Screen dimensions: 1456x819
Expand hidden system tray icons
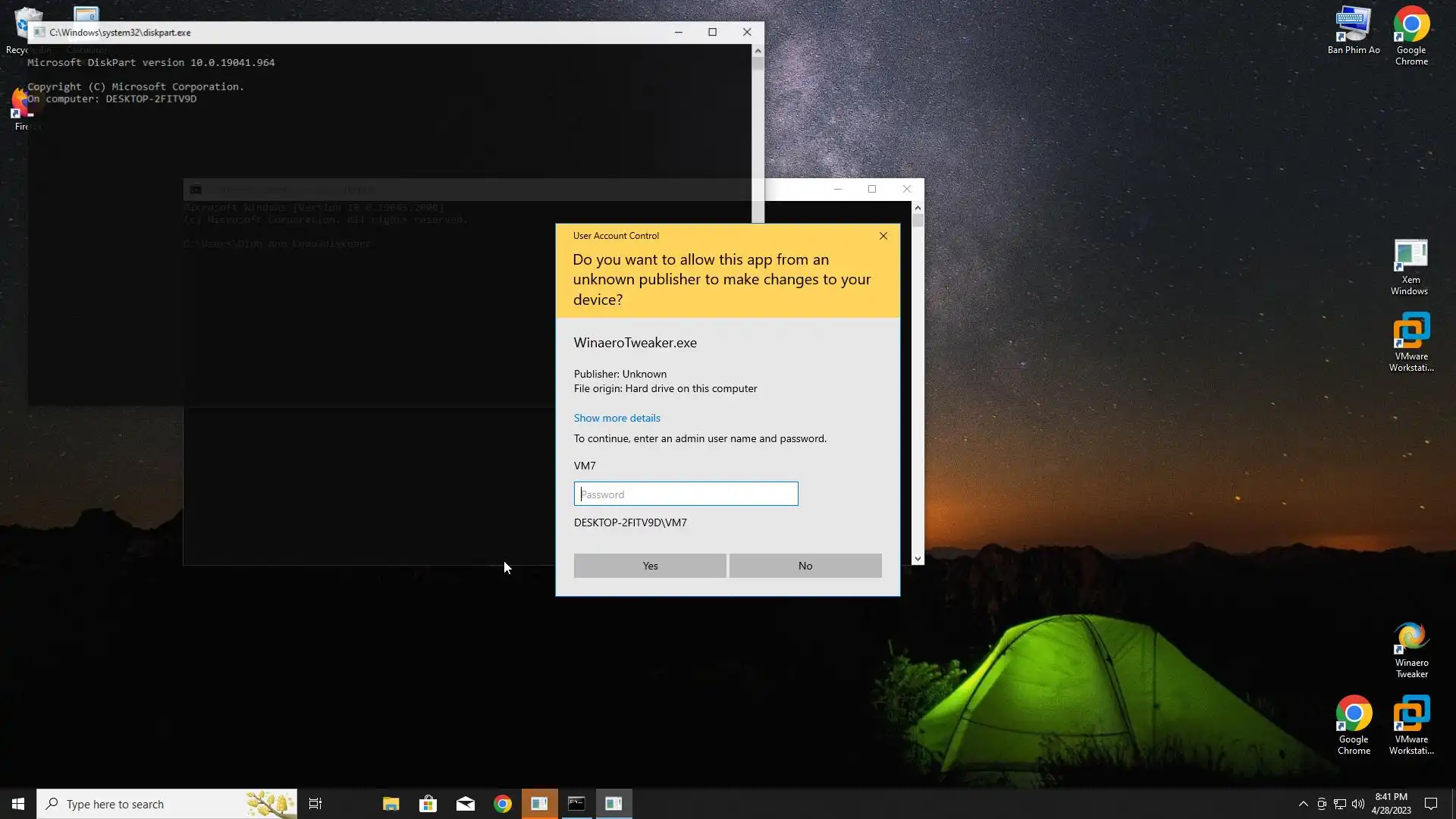click(x=1303, y=804)
